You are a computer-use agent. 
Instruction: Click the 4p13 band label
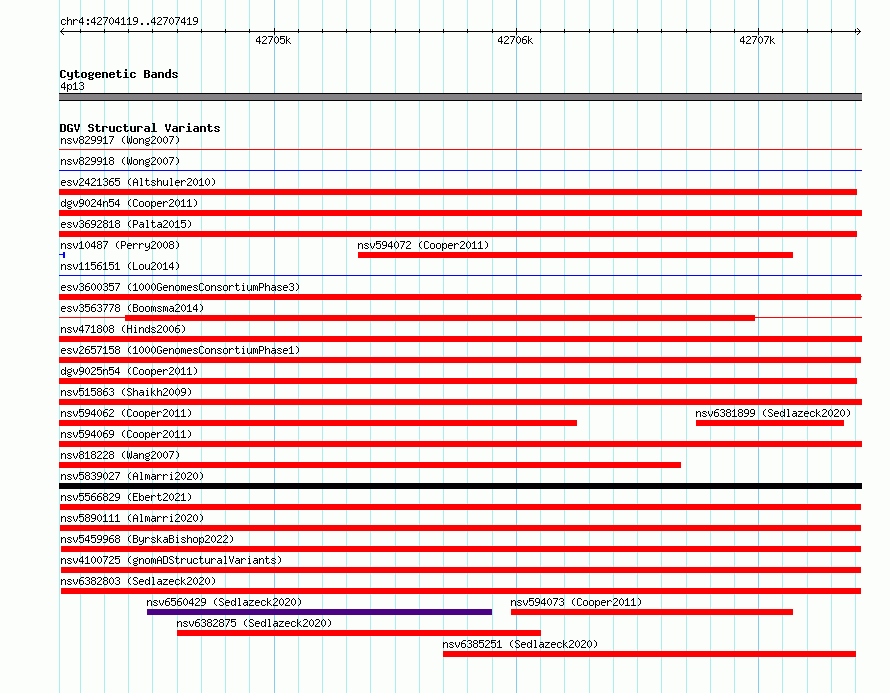(72, 86)
